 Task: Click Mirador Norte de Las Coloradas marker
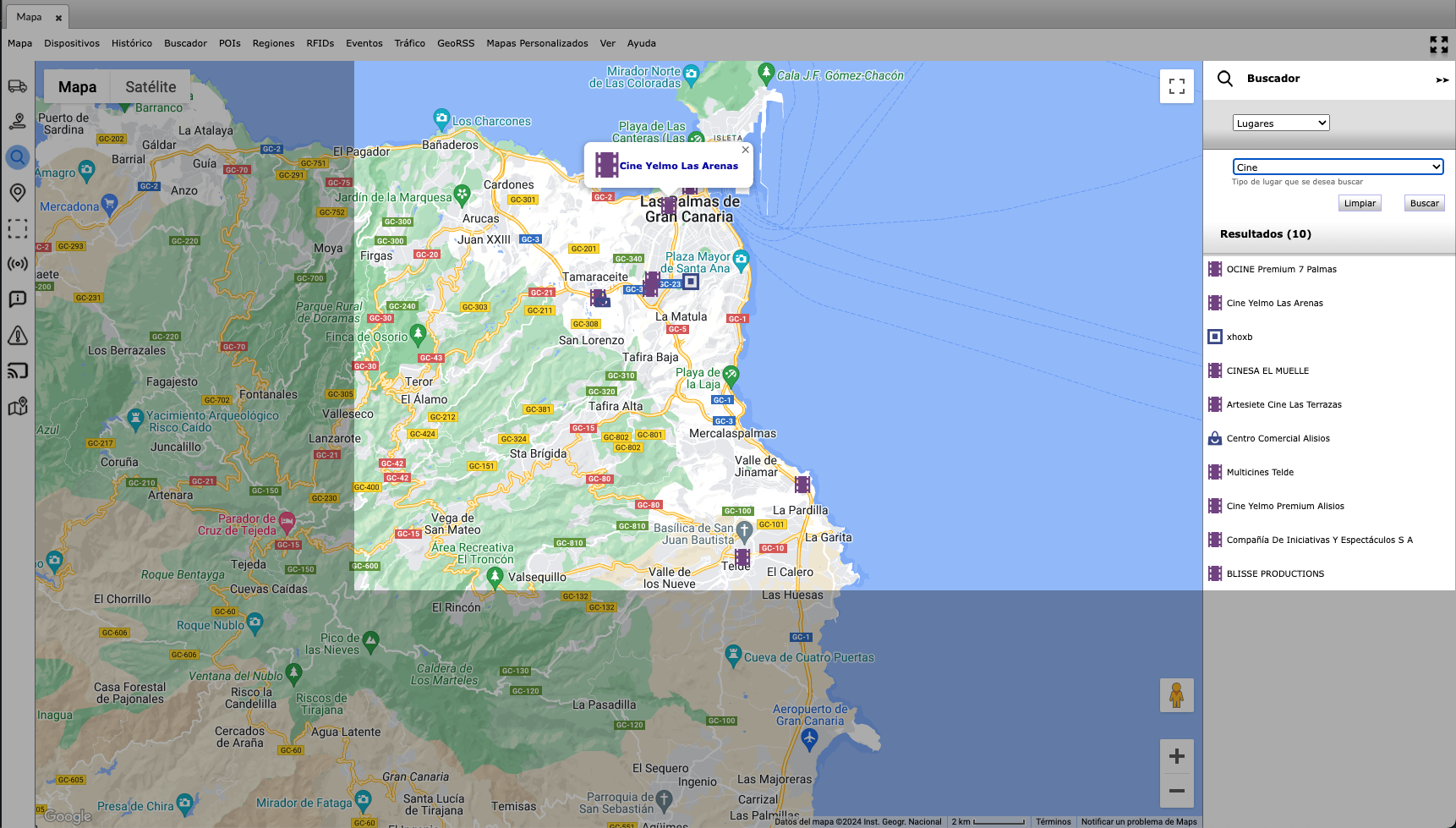tap(691, 74)
